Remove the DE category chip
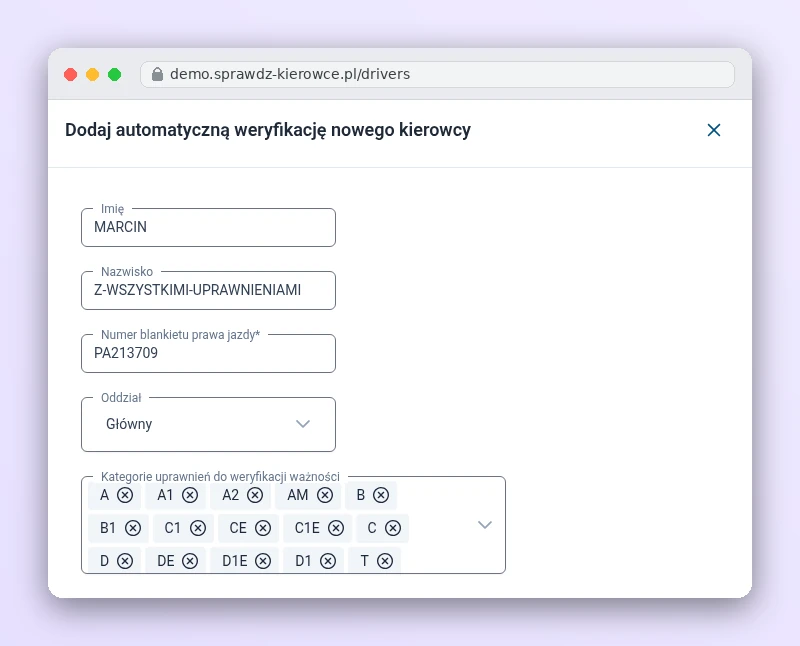 (190, 561)
